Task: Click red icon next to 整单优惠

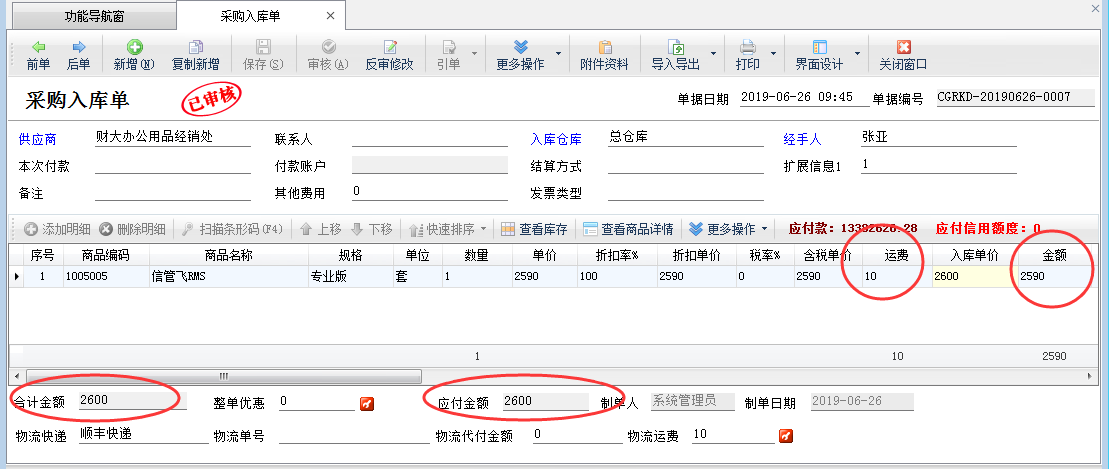Action: point(367,404)
